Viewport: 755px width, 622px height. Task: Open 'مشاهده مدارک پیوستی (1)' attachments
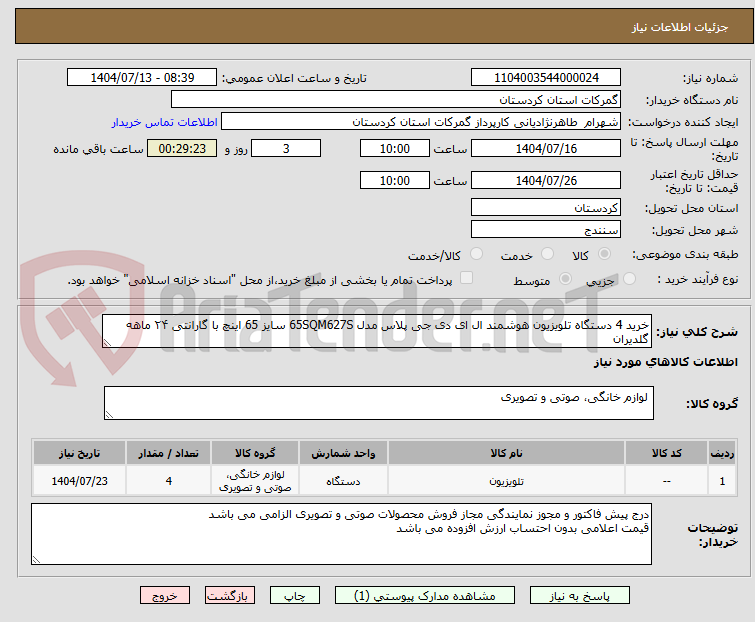click(x=425, y=596)
